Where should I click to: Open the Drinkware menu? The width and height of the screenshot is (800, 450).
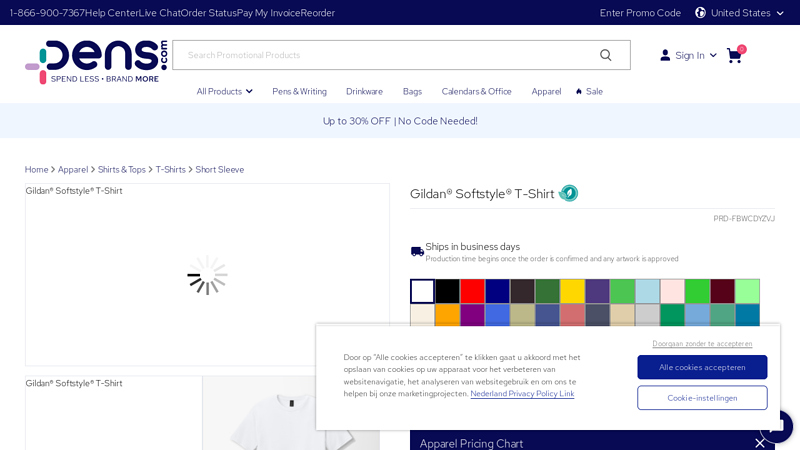pyautogui.click(x=364, y=91)
